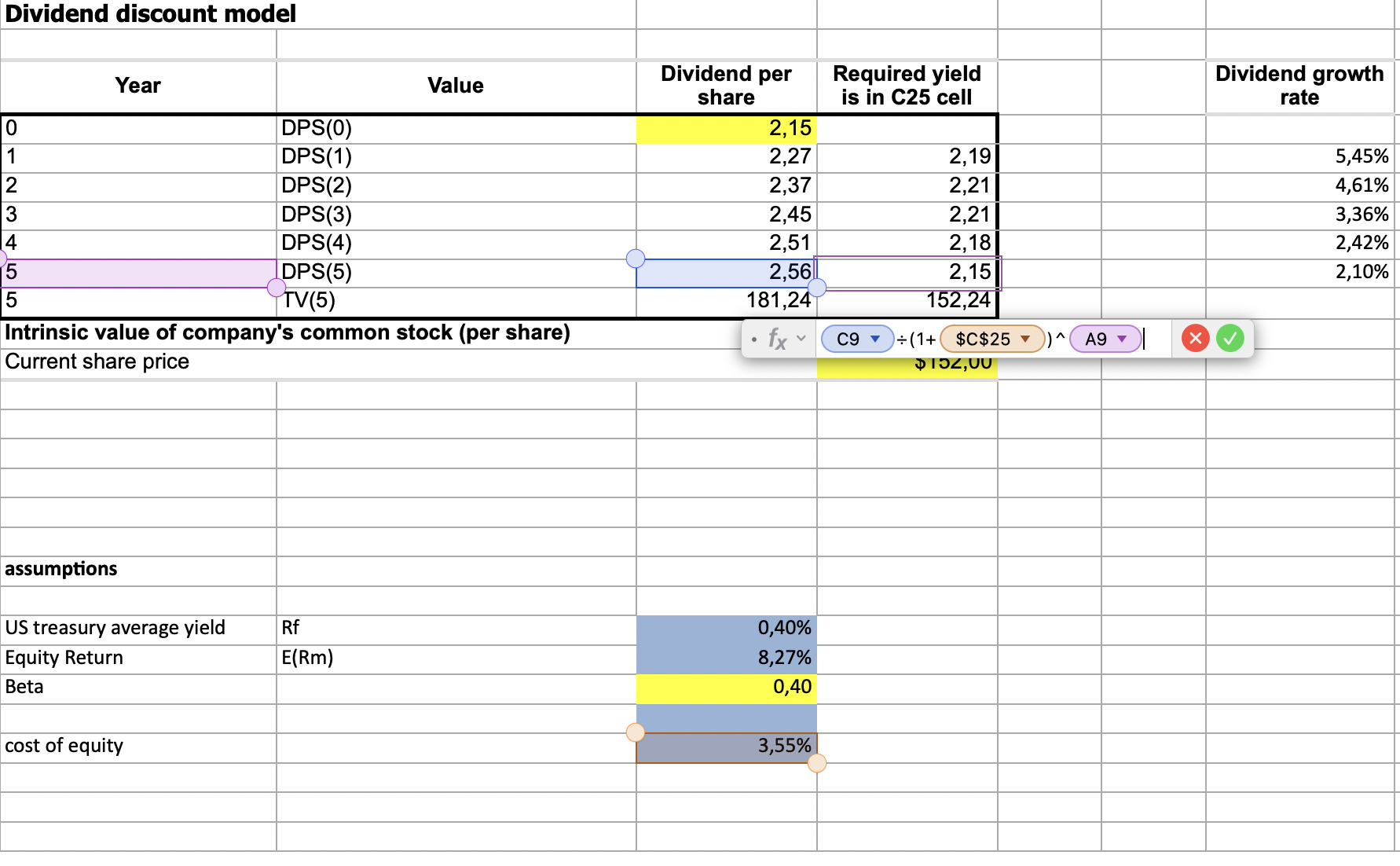The height and width of the screenshot is (866, 1400).
Task: Select the DPS(4) dividend 2,51 cell
Action: point(727,244)
